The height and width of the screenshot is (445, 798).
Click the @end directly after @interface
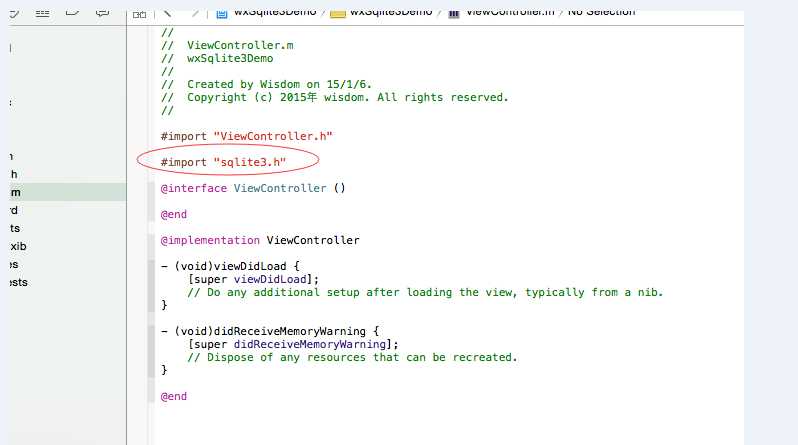point(174,214)
